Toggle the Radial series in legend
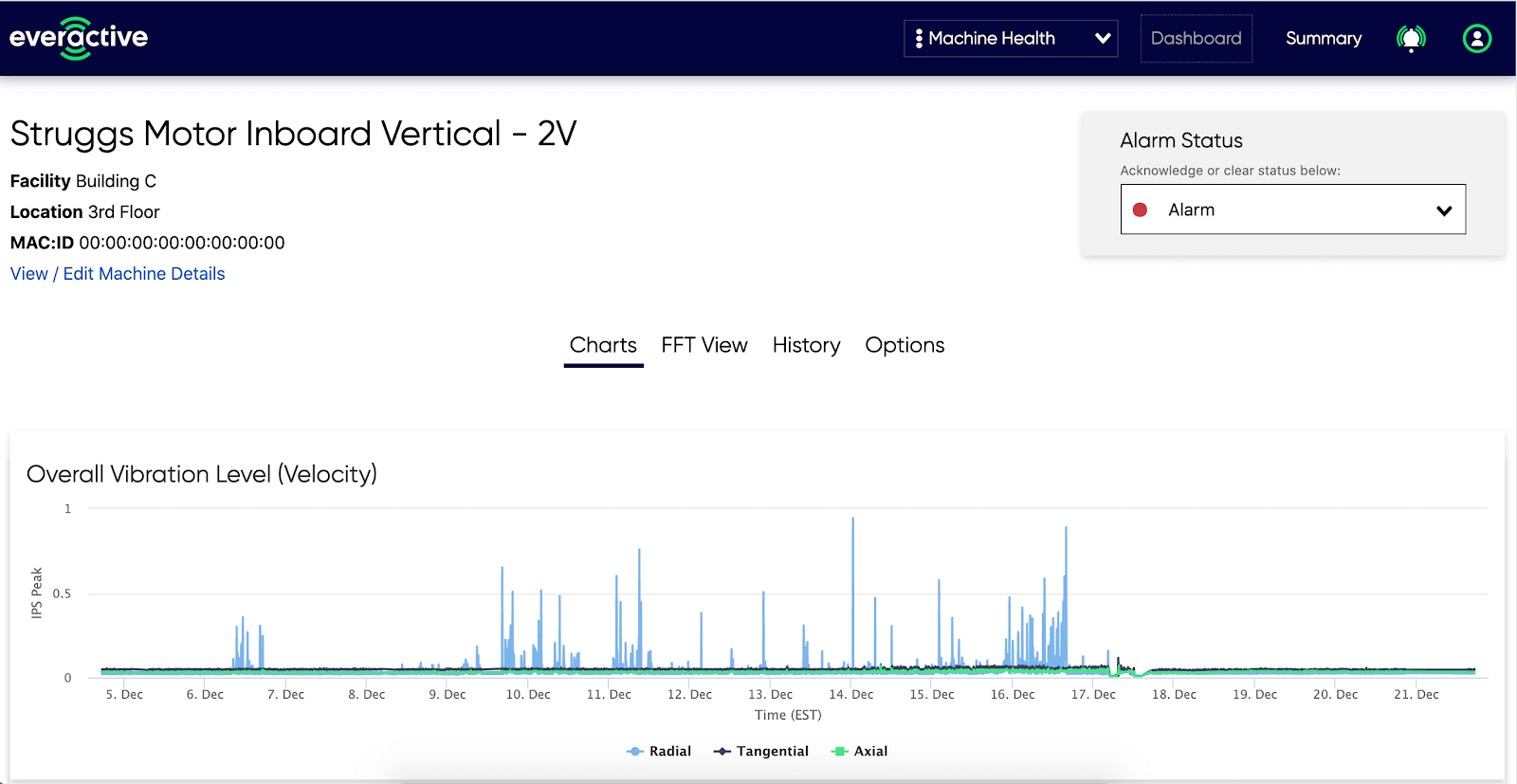Viewport: 1517px width, 784px height. coord(659,751)
